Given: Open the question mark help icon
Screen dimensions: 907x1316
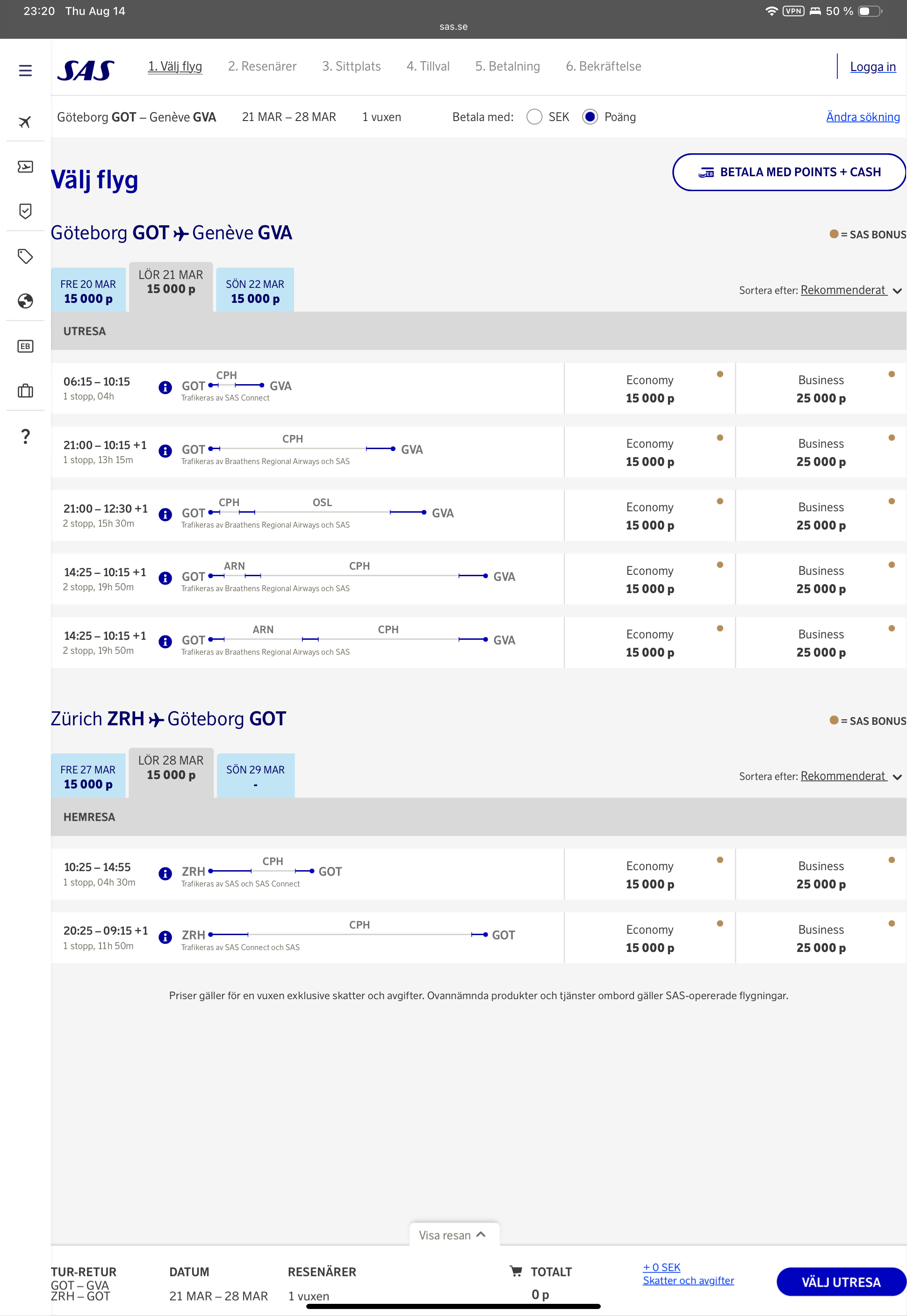Looking at the screenshot, I should coord(25,436).
